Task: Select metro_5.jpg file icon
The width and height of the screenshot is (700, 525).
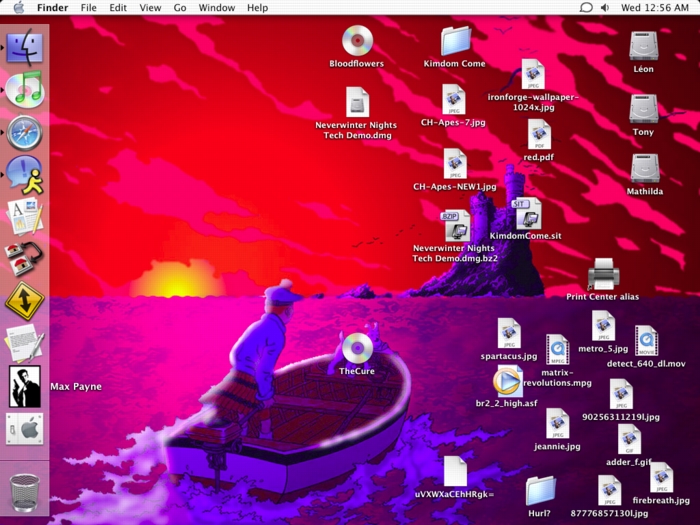Action: [603, 326]
